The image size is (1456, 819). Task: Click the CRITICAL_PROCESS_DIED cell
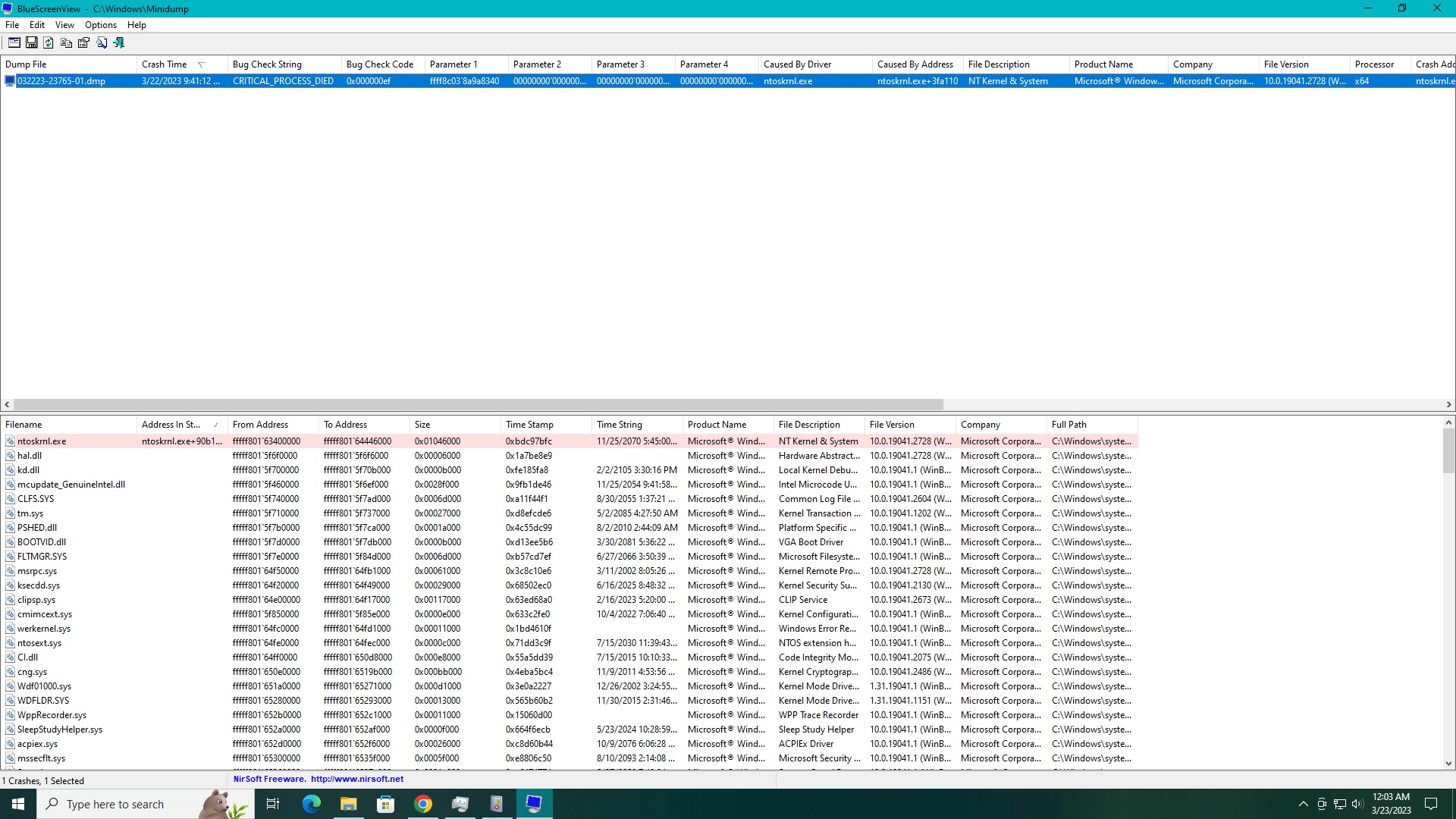pyautogui.click(x=283, y=81)
